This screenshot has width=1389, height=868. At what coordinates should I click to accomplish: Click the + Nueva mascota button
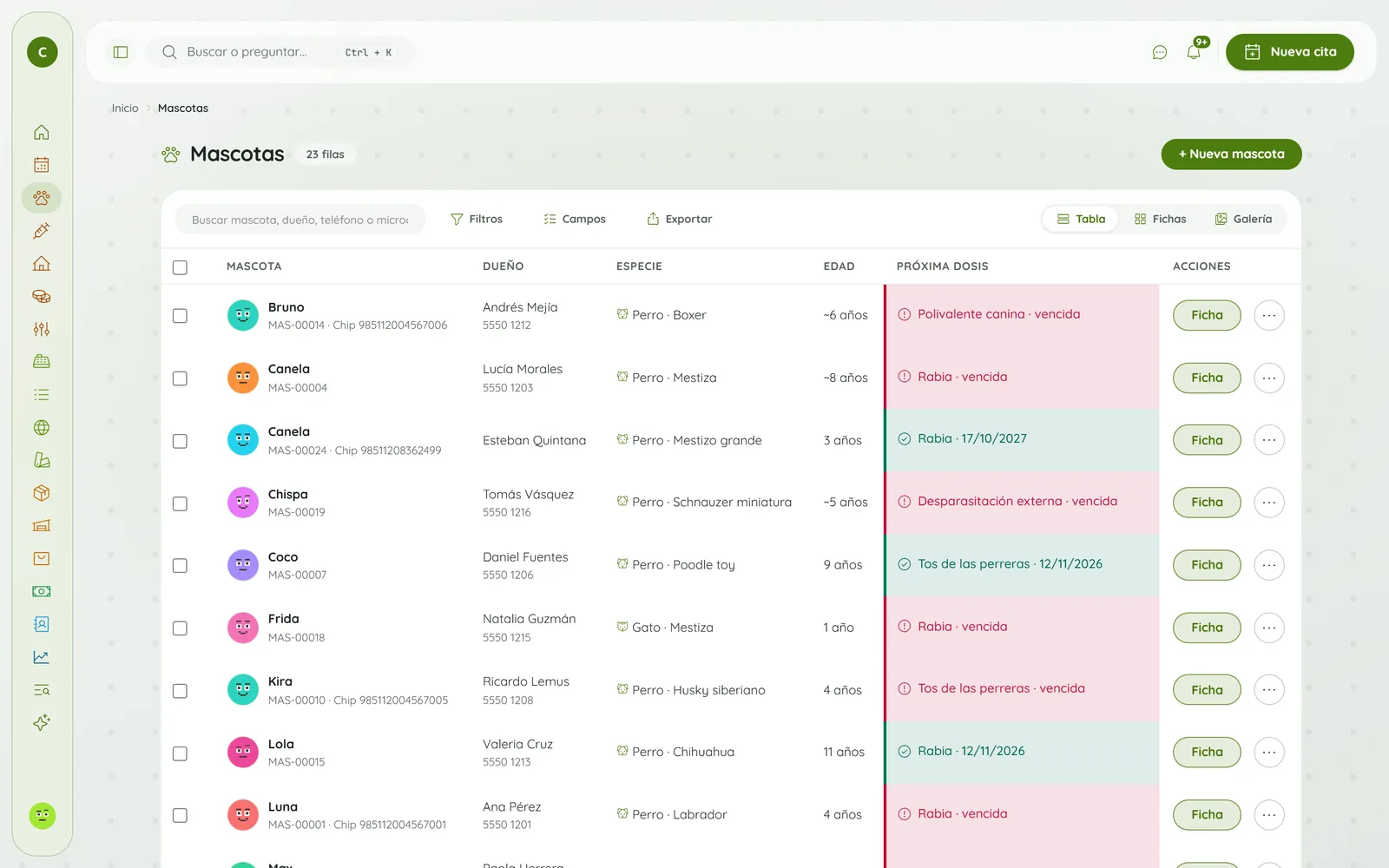click(1231, 155)
